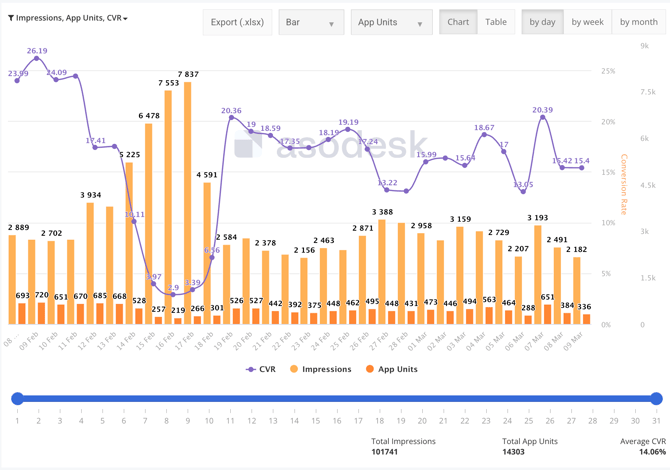Click the left handle of date range slider
The height and width of the screenshot is (470, 670).
point(17,398)
